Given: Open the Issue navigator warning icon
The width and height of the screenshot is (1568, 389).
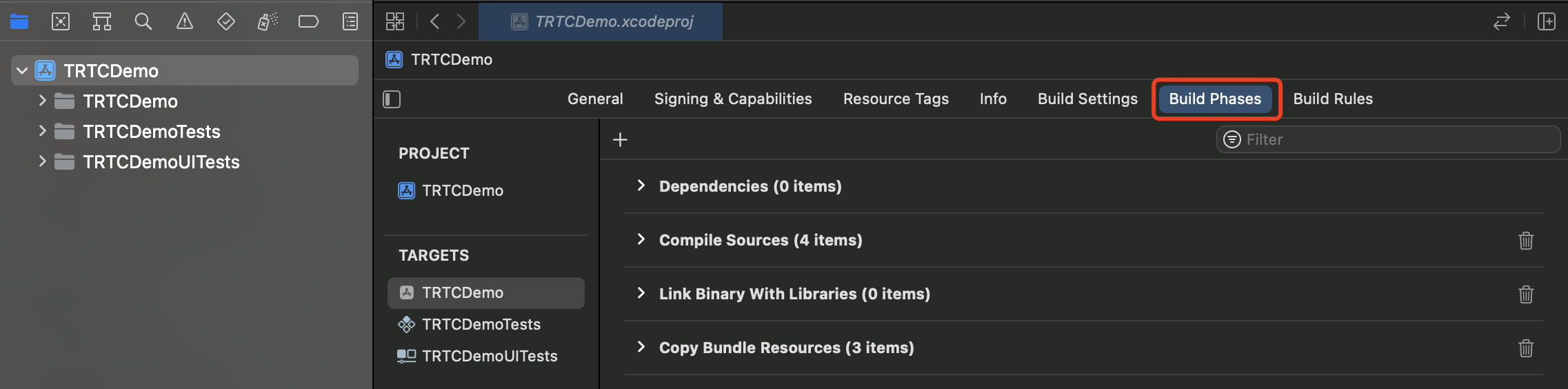Looking at the screenshot, I should (184, 22).
